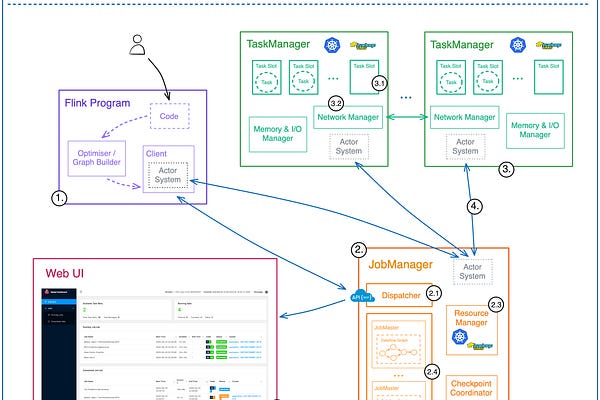
Task: Click the Client label
Action: click(156, 153)
